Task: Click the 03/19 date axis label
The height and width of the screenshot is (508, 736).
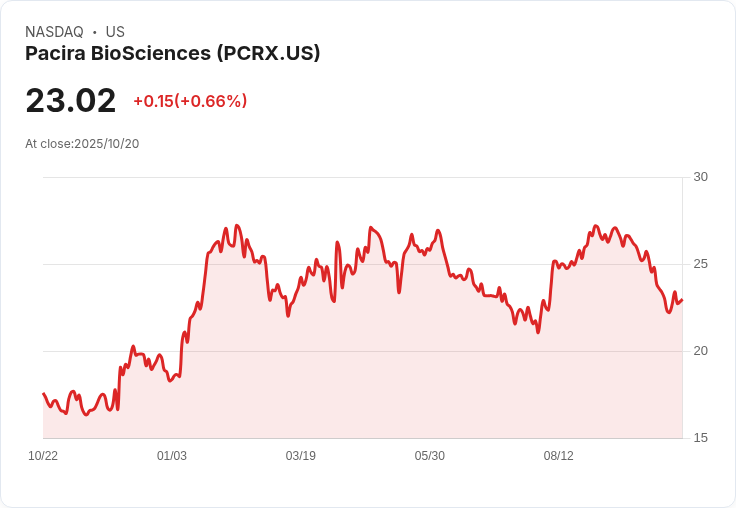Action: click(300, 456)
